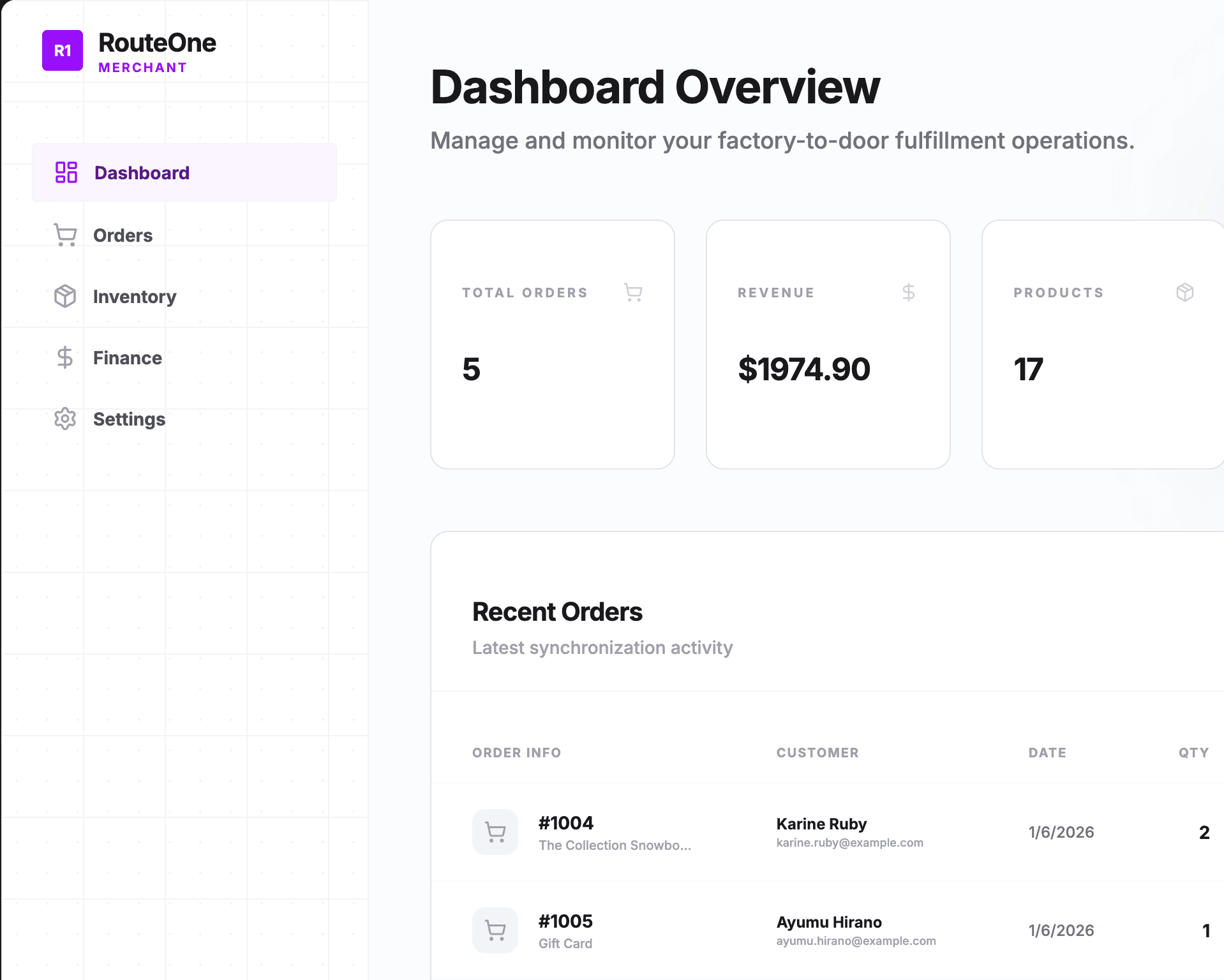This screenshot has height=980, width=1224.
Task: Click the cart icon next to order #1005
Action: 495,930
